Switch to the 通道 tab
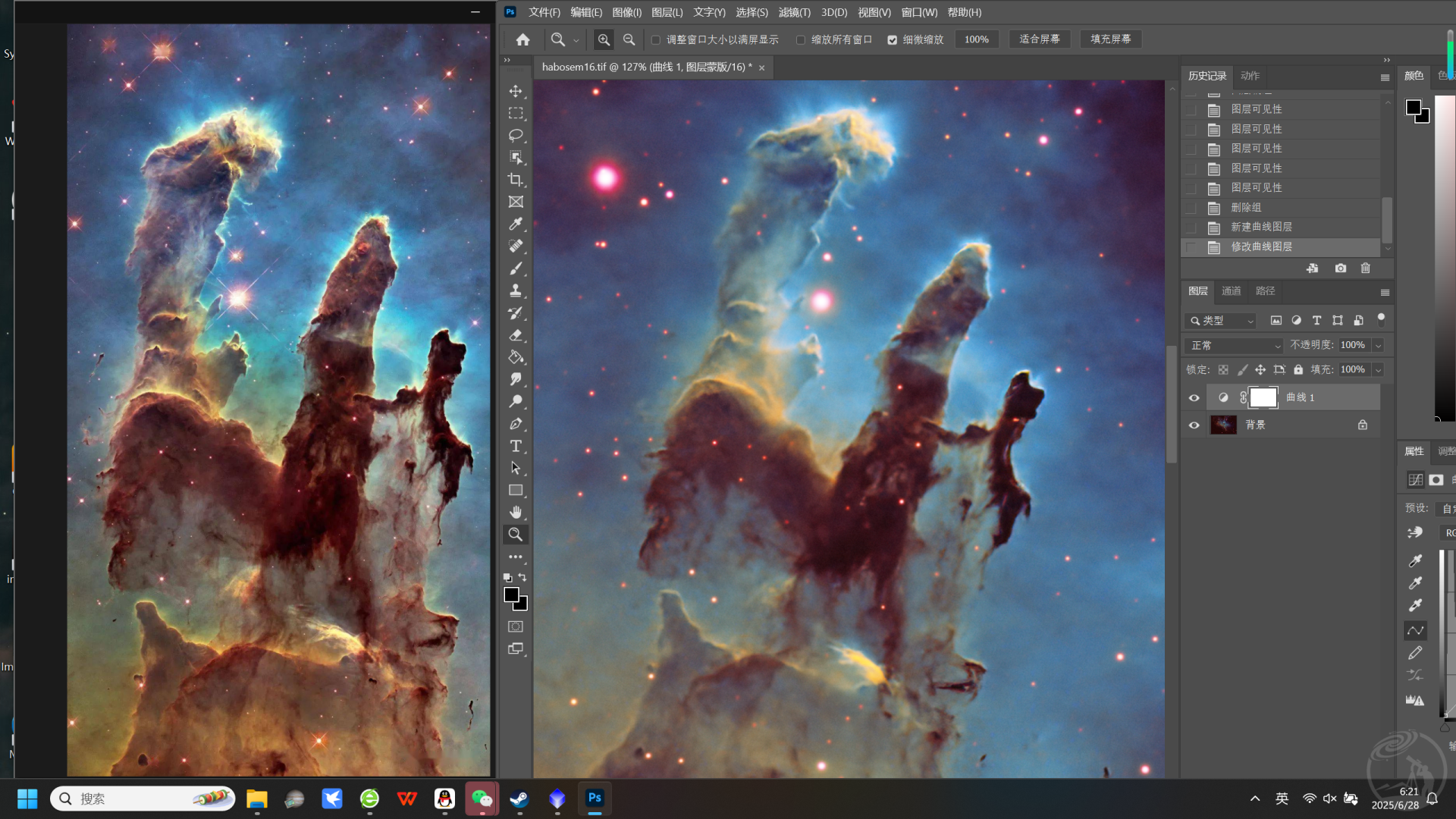This screenshot has width=1456, height=819. pos(1231,291)
